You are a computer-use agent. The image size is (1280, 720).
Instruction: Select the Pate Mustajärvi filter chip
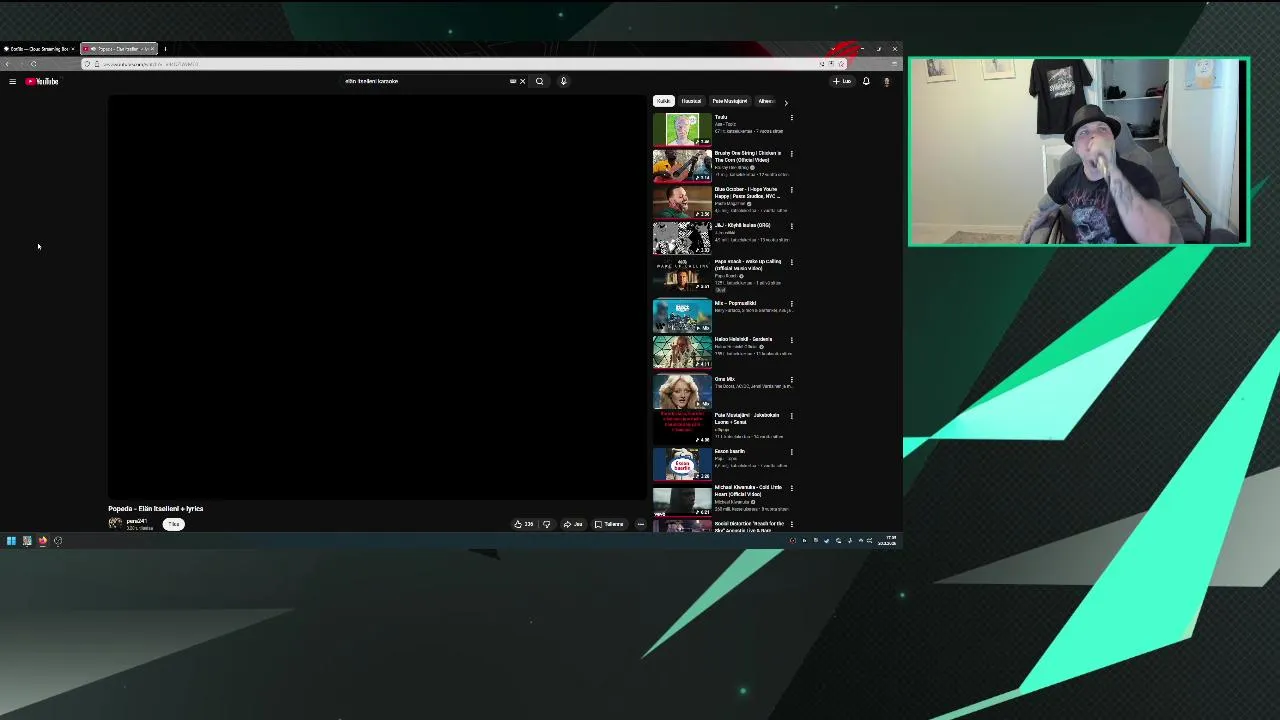(729, 101)
